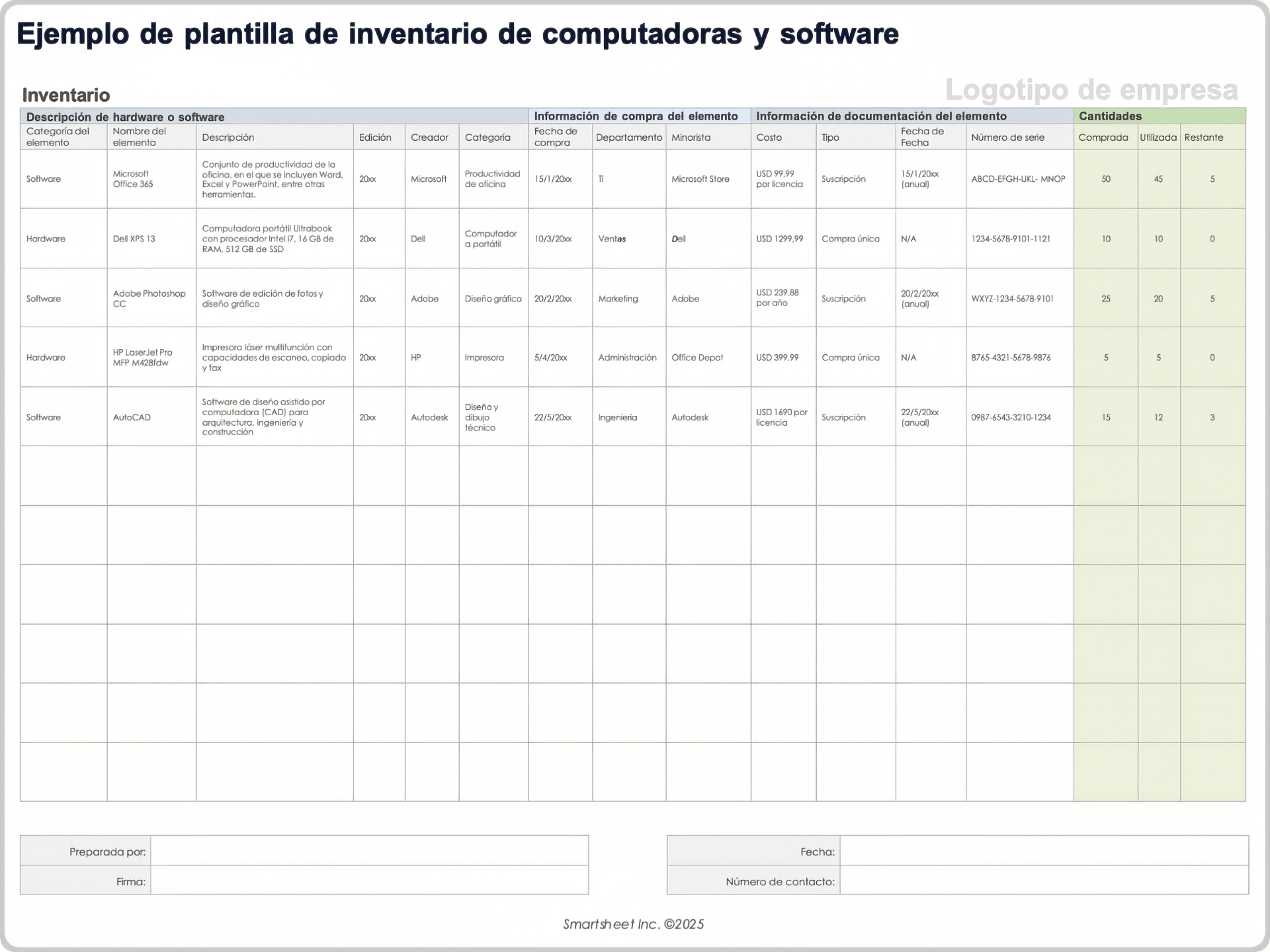Image resolution: width=1270 pixels, height=952 pixels.
Task: Select the 'Información de compra del elemento' header
Action: [636, 116]
